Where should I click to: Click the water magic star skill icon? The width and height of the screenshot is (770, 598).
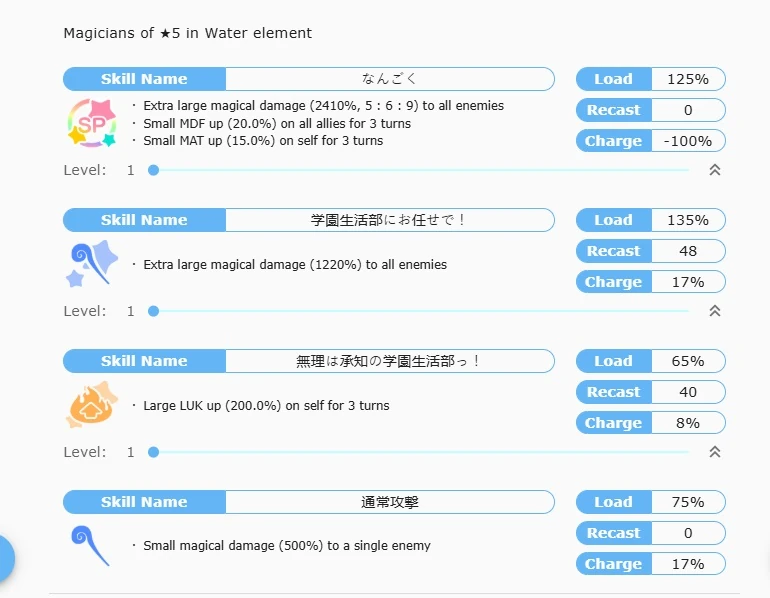pos(92,264)
